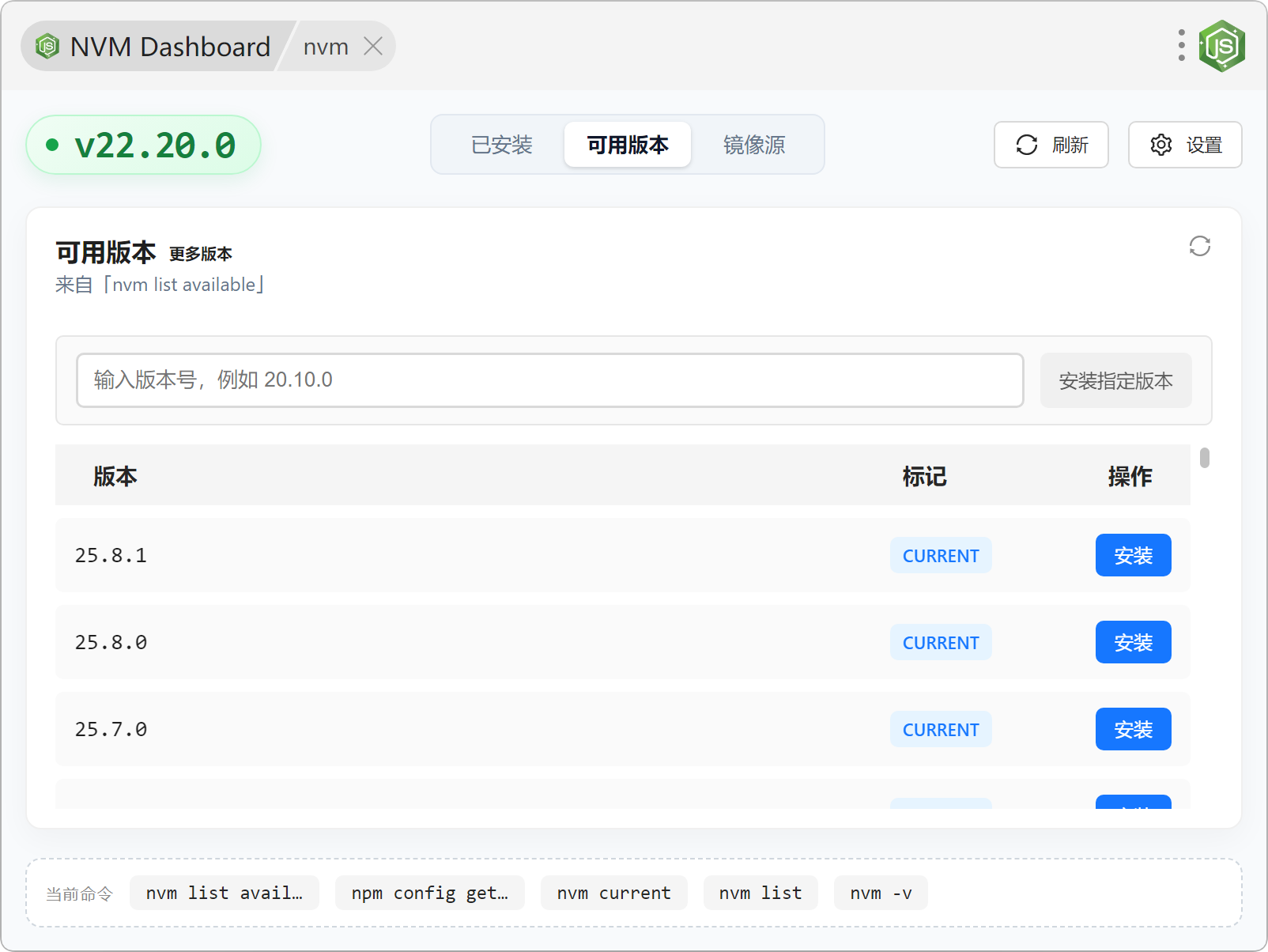Focus the version number input field
The width and height of the screenshot is (1268, 952).
pos(549,380)
